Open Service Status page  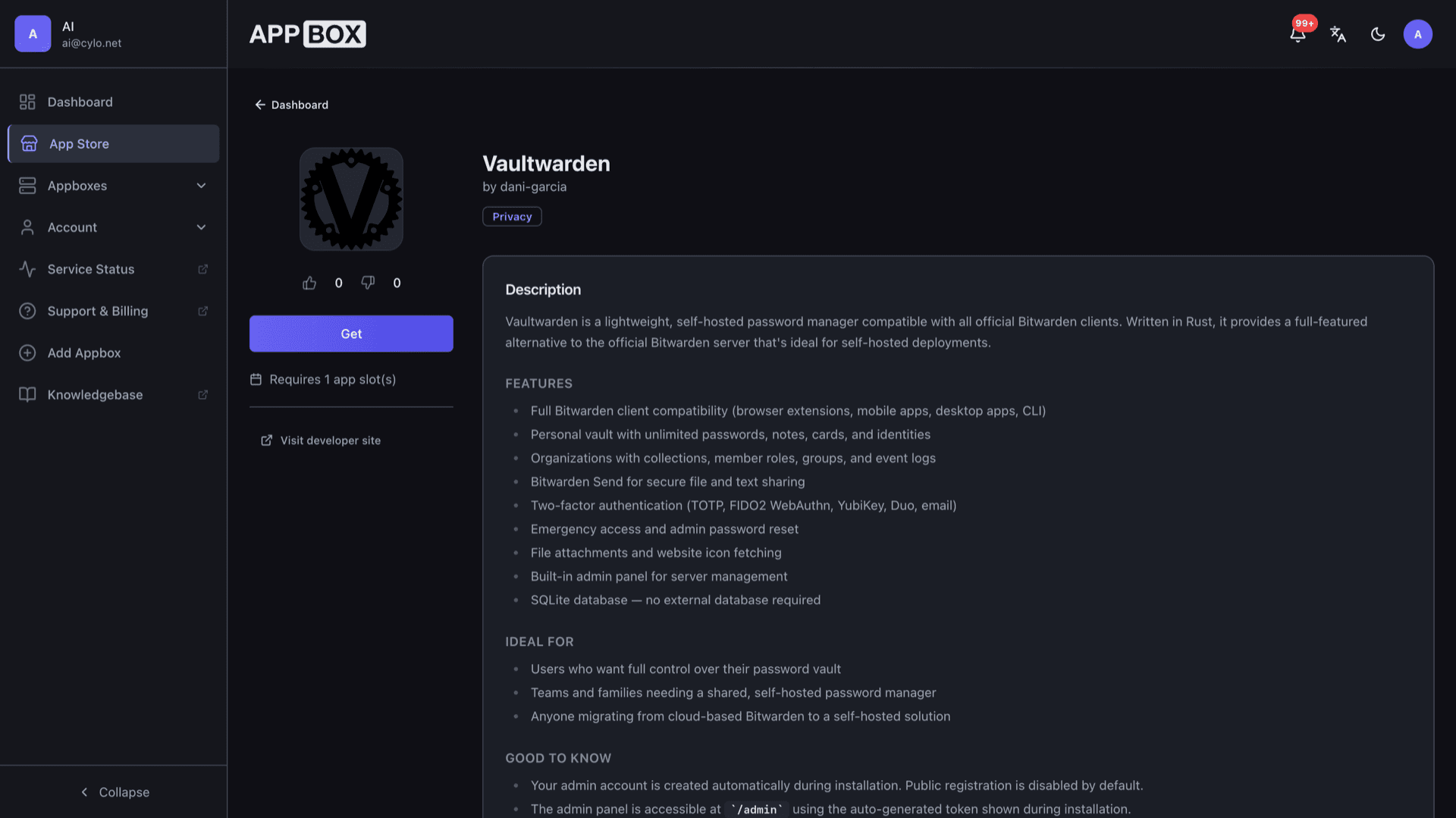(x=113, y=269)
